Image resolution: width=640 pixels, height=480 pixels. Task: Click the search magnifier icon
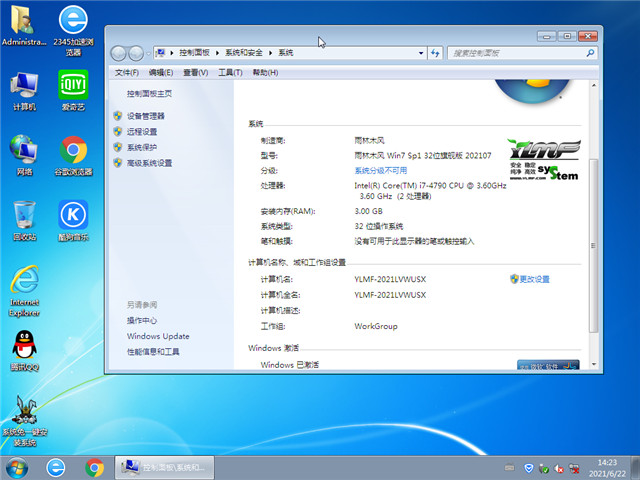pos(590,53)
